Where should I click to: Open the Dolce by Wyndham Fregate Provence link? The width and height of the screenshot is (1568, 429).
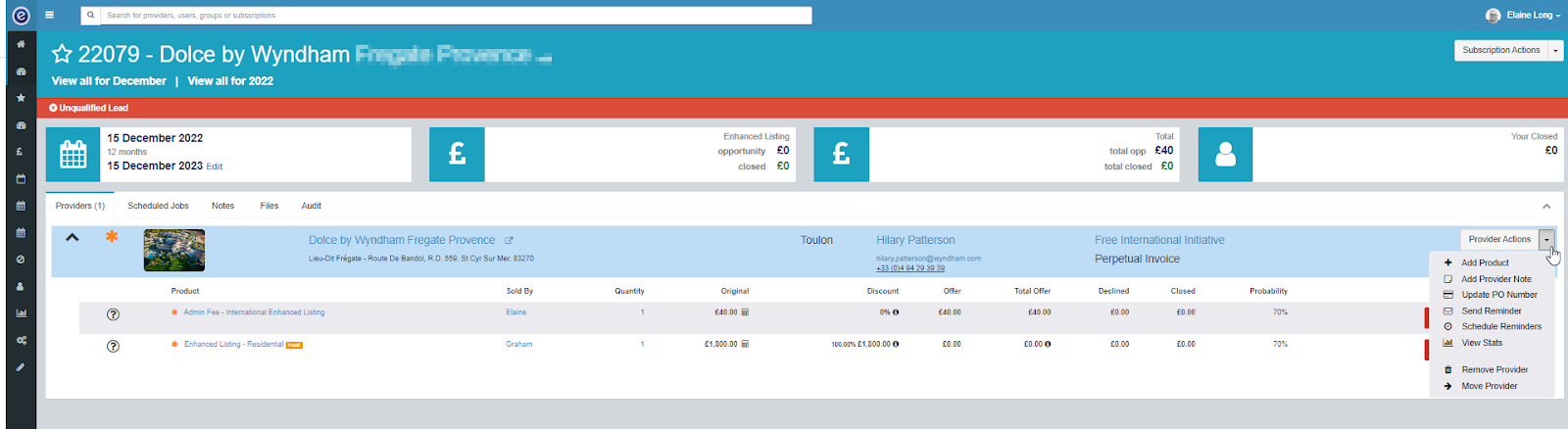point(402,240)
